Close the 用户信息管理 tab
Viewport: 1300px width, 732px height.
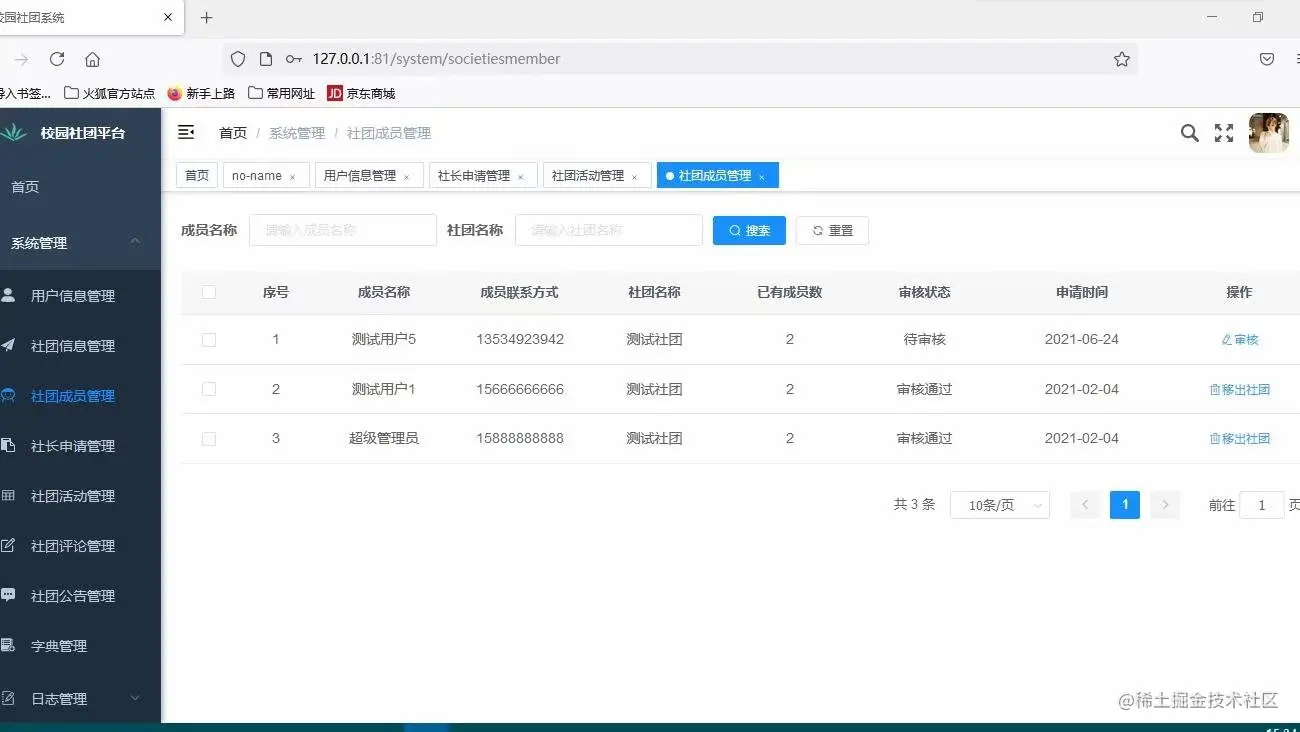click(x=406, y=177)
